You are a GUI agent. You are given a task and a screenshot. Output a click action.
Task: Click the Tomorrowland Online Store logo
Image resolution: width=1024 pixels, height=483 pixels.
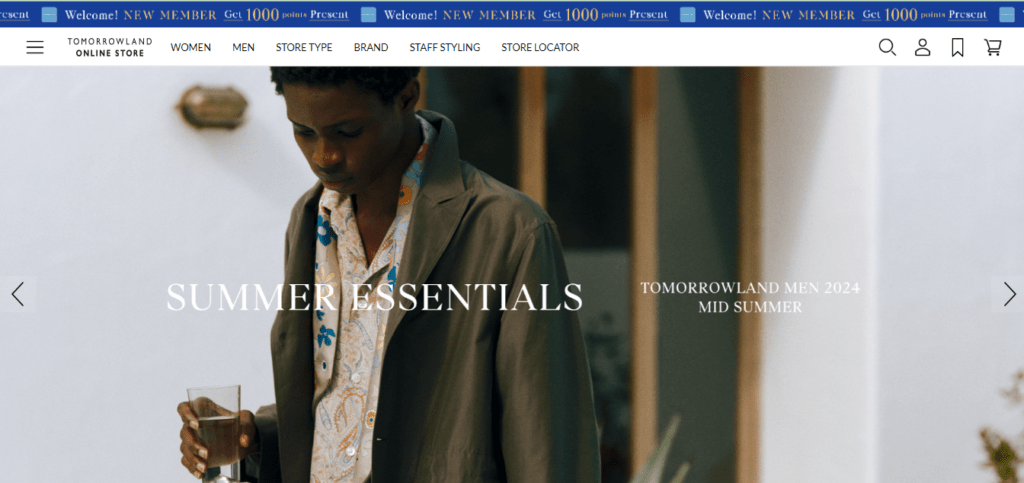click(110, 47)
